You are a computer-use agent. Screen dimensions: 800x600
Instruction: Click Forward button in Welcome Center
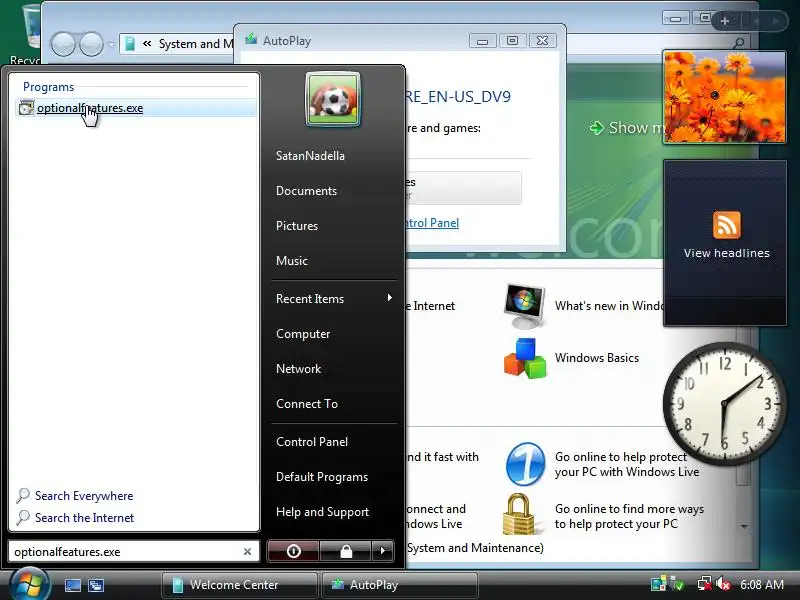(92, 44)
